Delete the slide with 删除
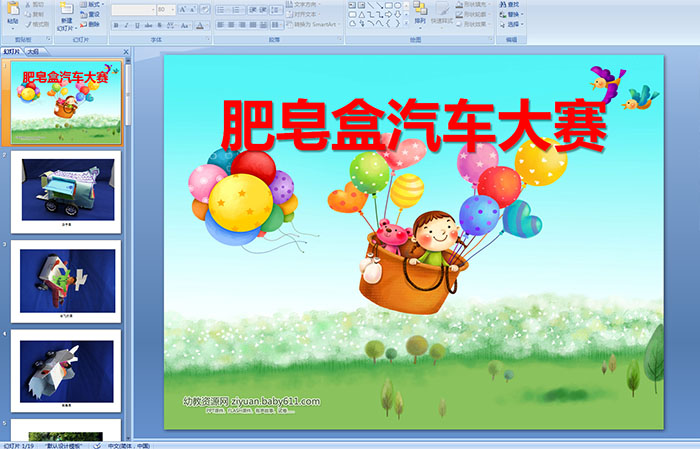 click(89, 24)
